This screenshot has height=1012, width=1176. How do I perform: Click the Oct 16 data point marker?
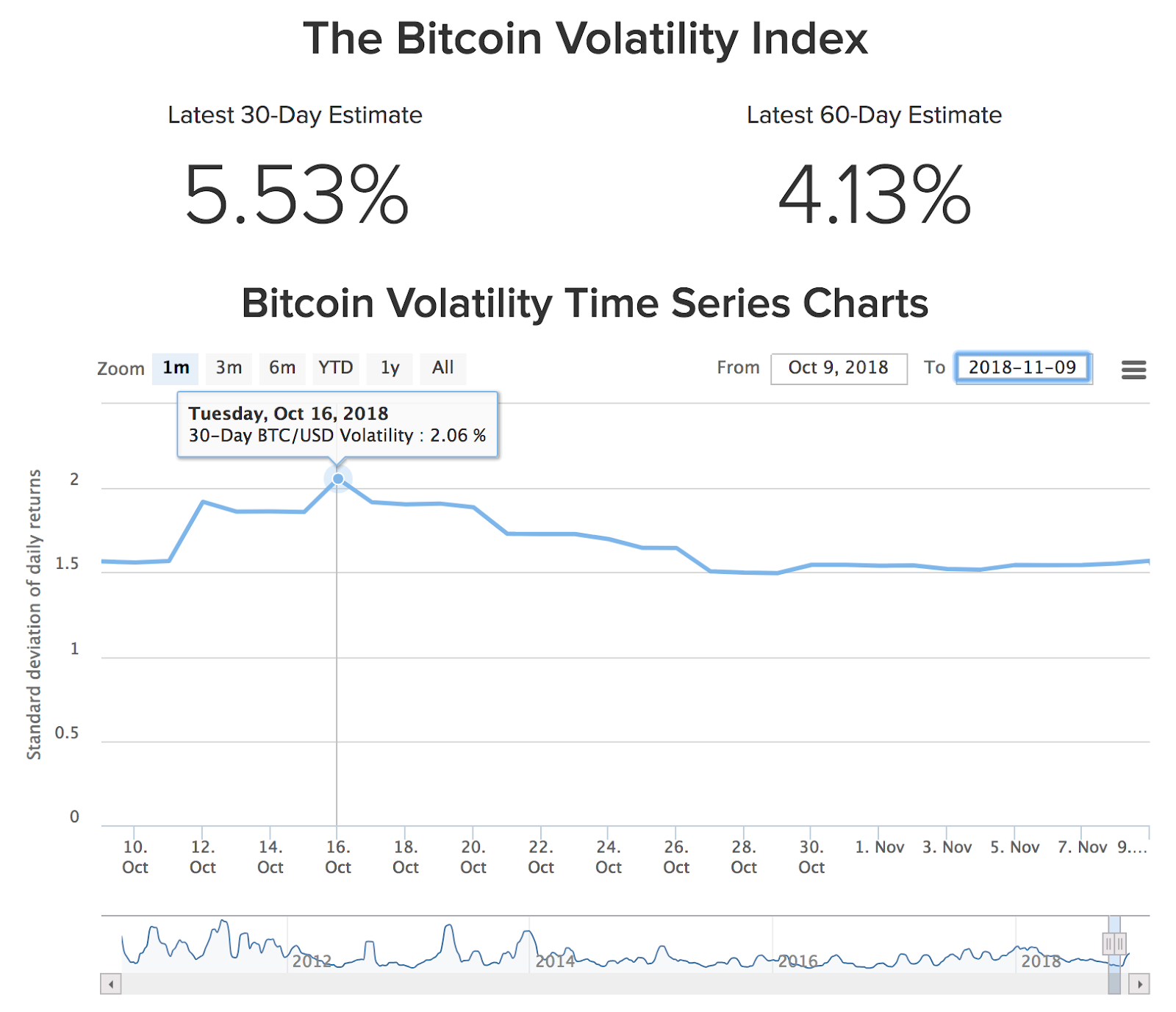click(x=338, y=479)
